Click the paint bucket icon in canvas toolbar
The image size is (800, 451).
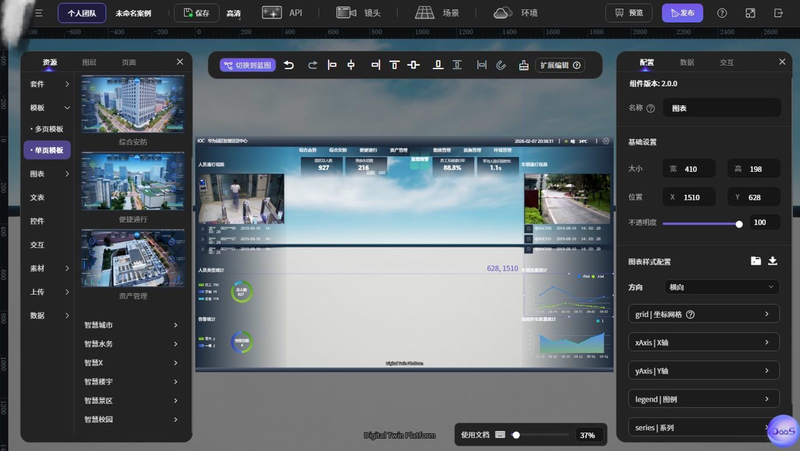coord(523,65)
